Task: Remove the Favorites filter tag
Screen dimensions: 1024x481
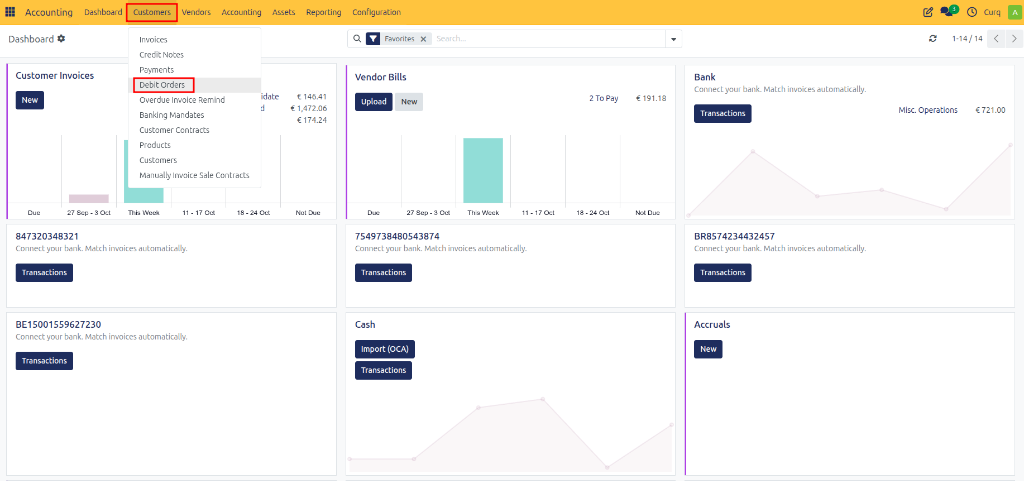Action: 423,39
